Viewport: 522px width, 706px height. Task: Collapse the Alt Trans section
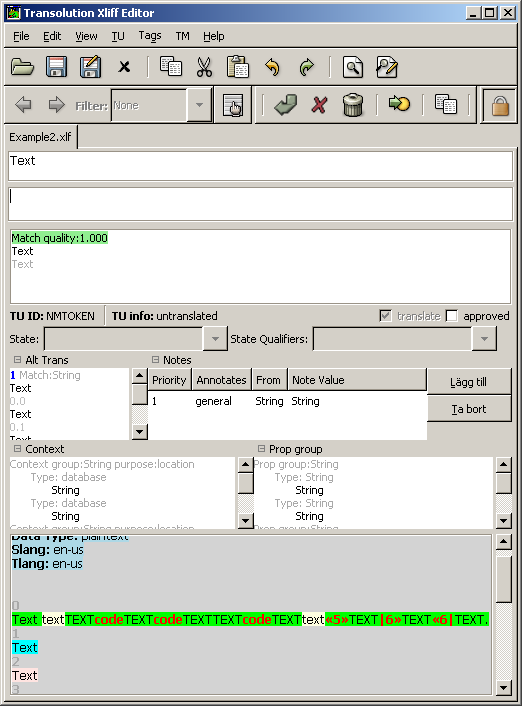pyautogui.click(x=17, y=360)
